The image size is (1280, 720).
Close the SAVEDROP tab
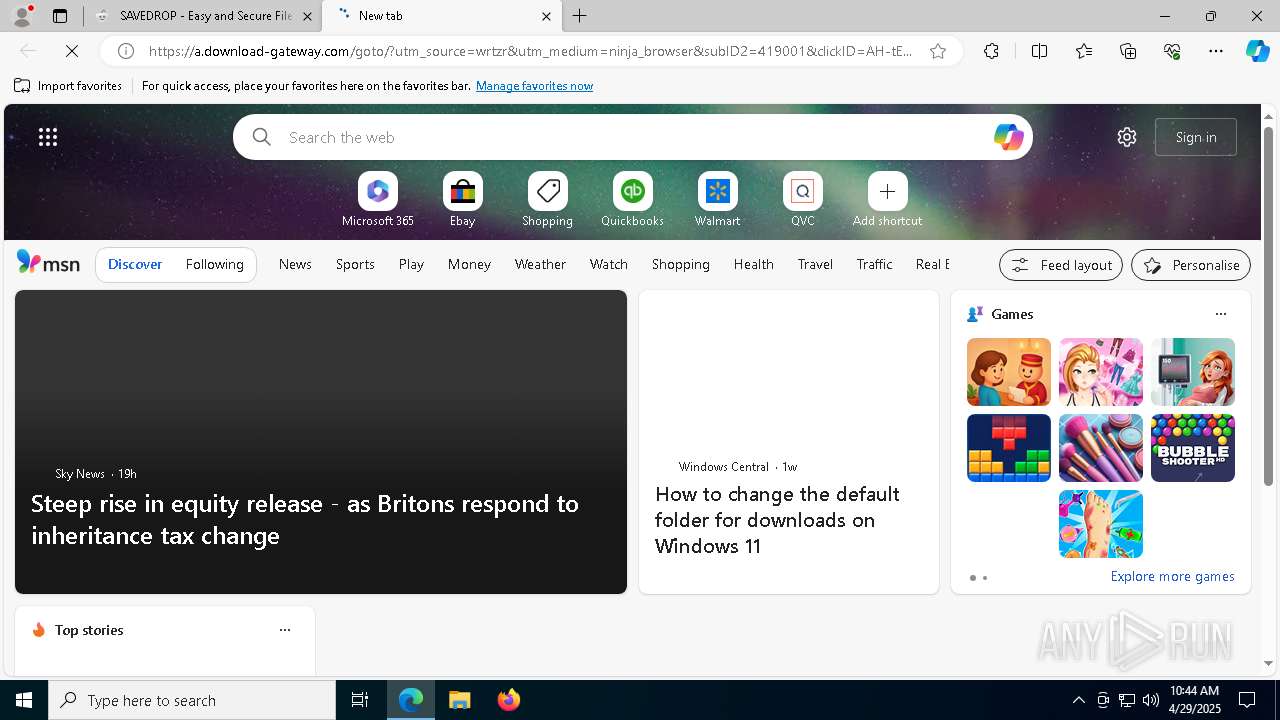pyautogui.click(x=307, y=16)
